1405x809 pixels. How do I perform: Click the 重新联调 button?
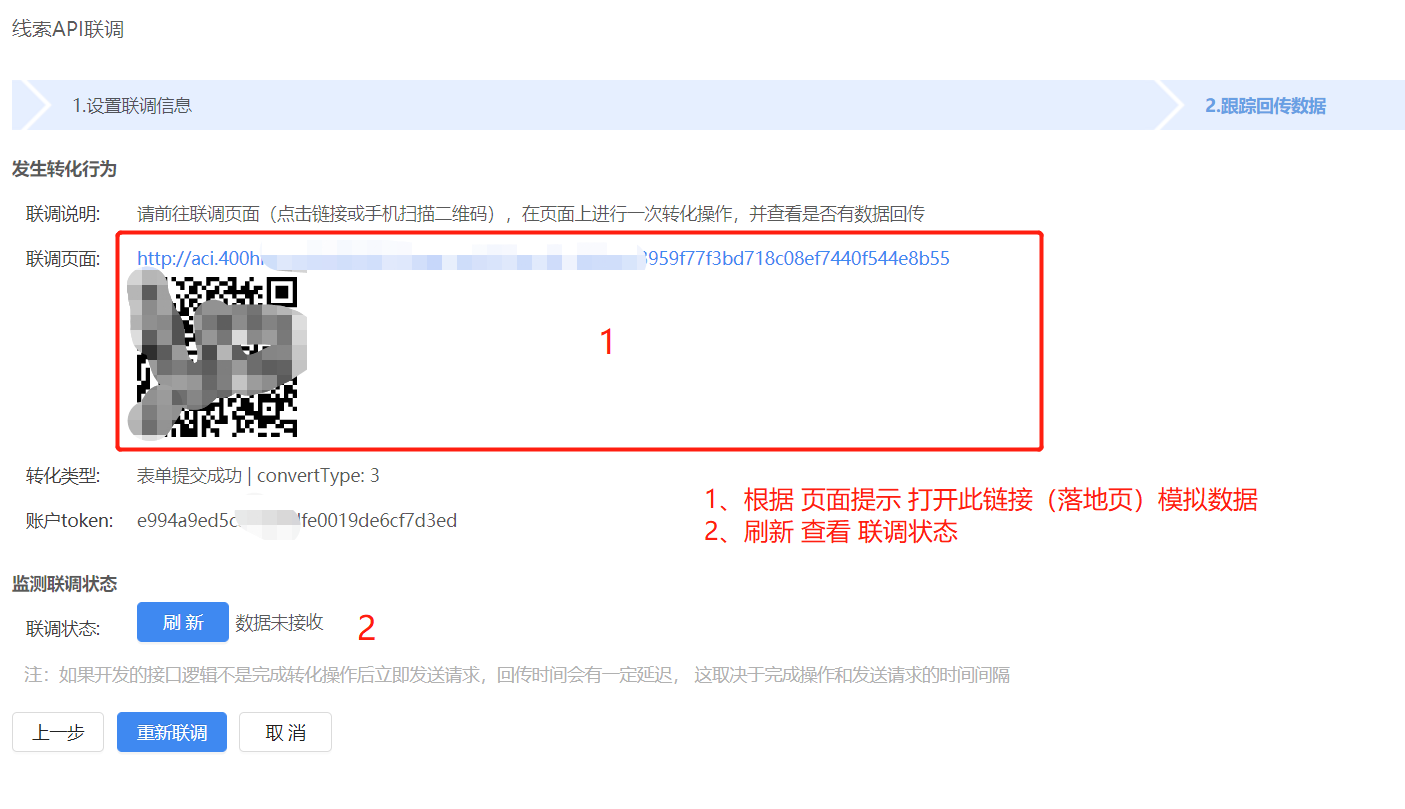click(x=172, y=732)
